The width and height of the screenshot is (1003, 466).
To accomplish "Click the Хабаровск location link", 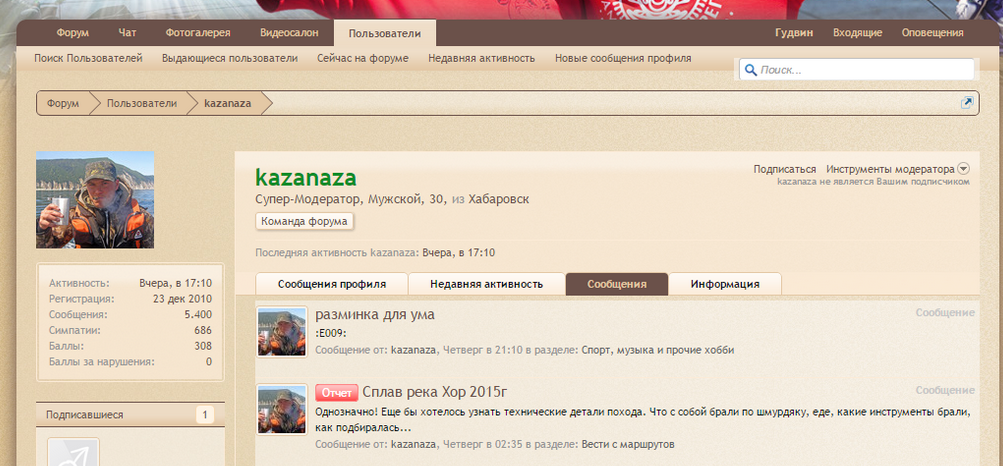I will click(499, 199).
